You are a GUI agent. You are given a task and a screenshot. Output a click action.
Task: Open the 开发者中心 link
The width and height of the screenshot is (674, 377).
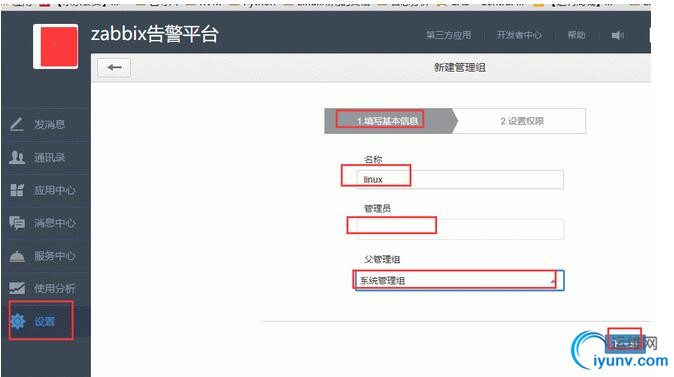[519, 35]
